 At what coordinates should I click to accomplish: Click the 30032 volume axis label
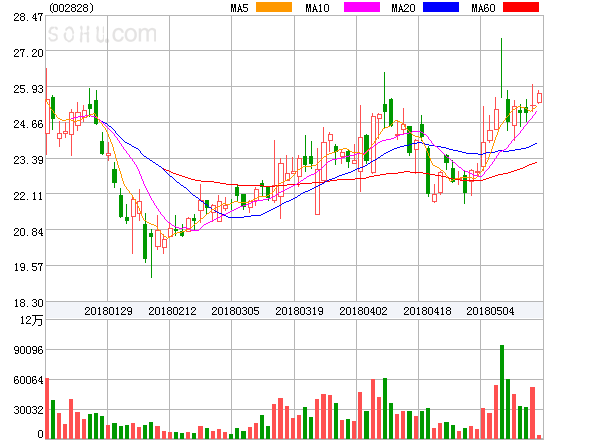[28, 410]
